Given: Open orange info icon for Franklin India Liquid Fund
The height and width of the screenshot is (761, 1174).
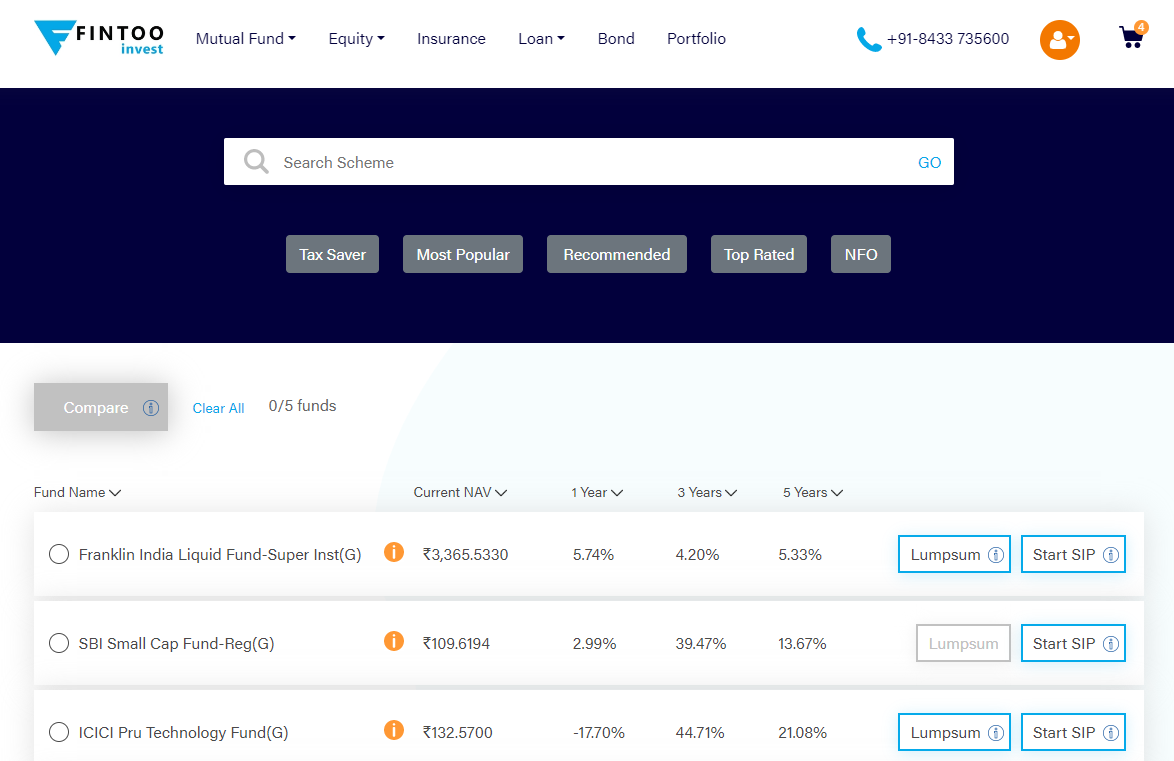Looking at the screenshot, I should pyautogui.click(x=394, y=552).
